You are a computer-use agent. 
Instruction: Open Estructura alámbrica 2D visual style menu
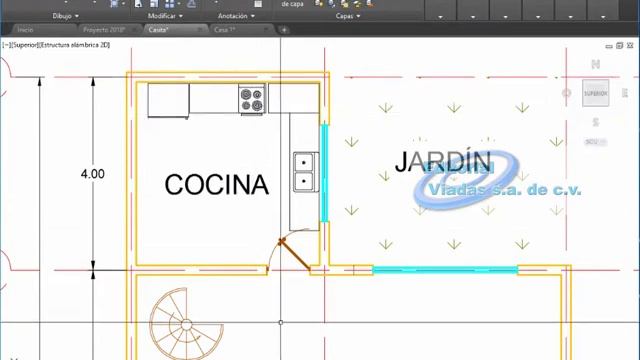pyautogui.click(x=74, y=45)
